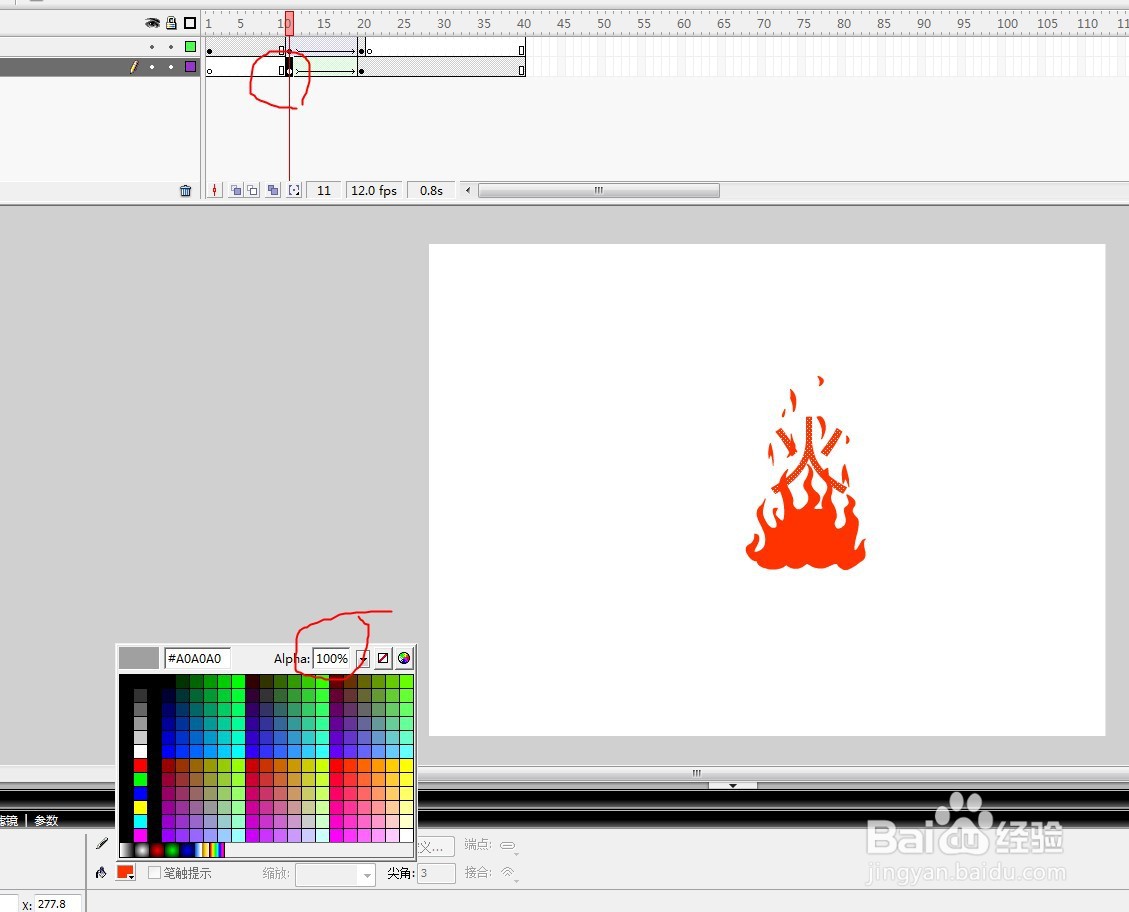Image resolution: width=1129 pixels, height=912 pixels.
Task: Click the gray current color preview
Action: point(139,658)
